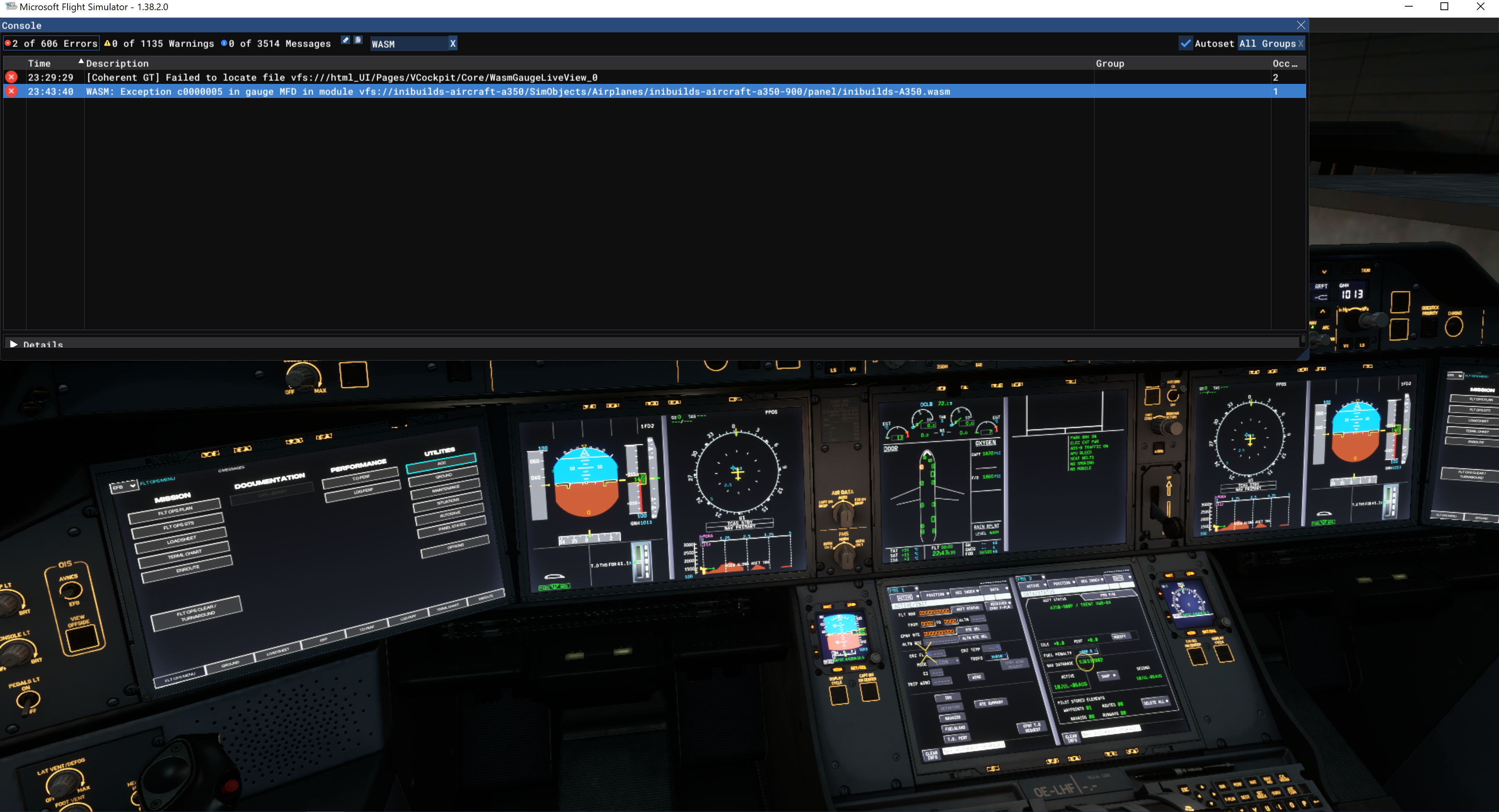Screen dimensions: 1499x812
Task: Toggle the Autoset checkbox
Action: tap(1186, 44)
